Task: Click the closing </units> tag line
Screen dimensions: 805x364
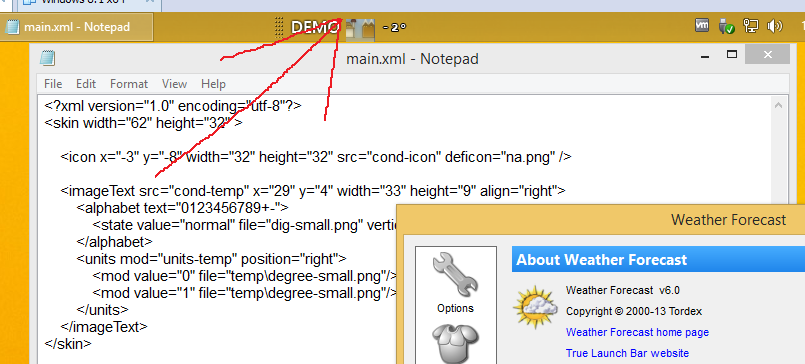Action: click(103, 310)
